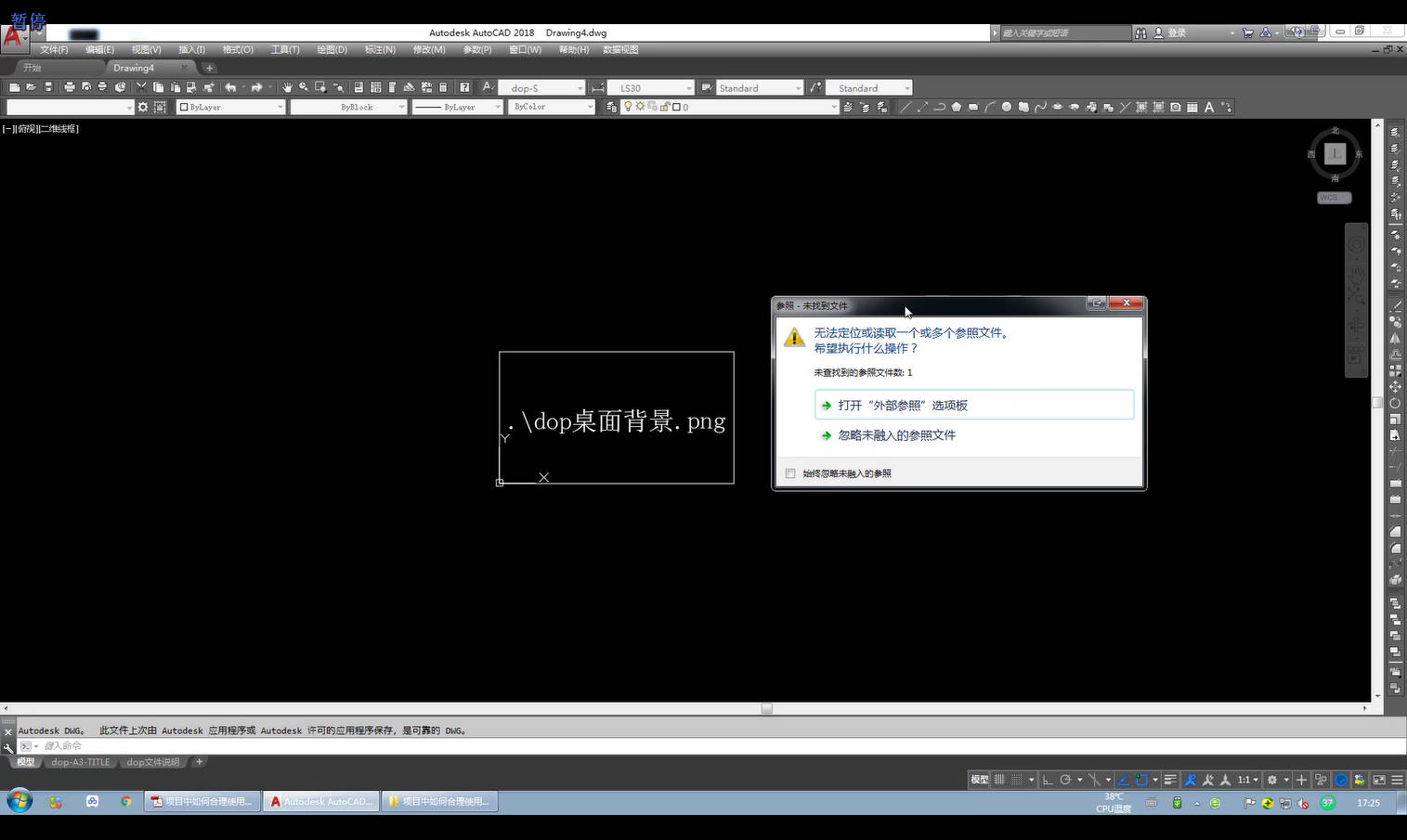
Task: Click the Print (plot) toolbar icon
Action: pos(69,87)
